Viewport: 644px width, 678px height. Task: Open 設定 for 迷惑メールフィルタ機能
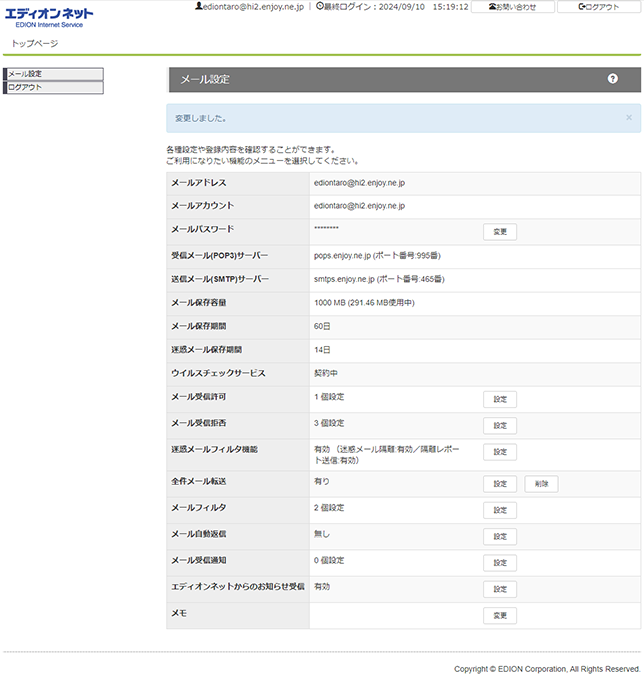500,452
